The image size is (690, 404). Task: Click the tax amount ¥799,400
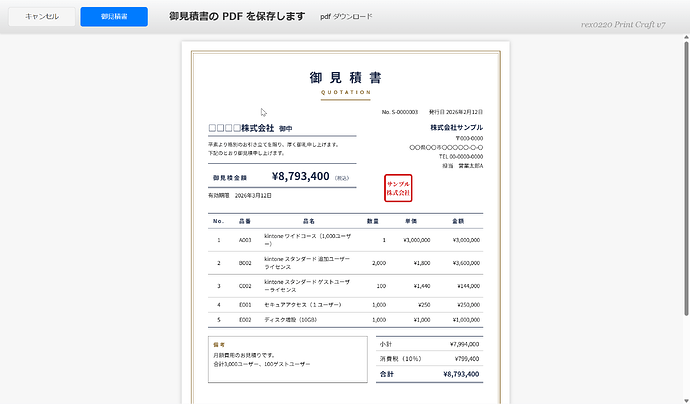pyautogui.click(x=467, y=359)
